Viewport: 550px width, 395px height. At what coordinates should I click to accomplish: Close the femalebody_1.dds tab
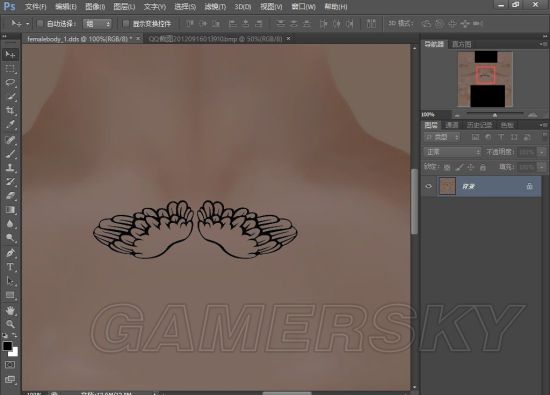138,39
